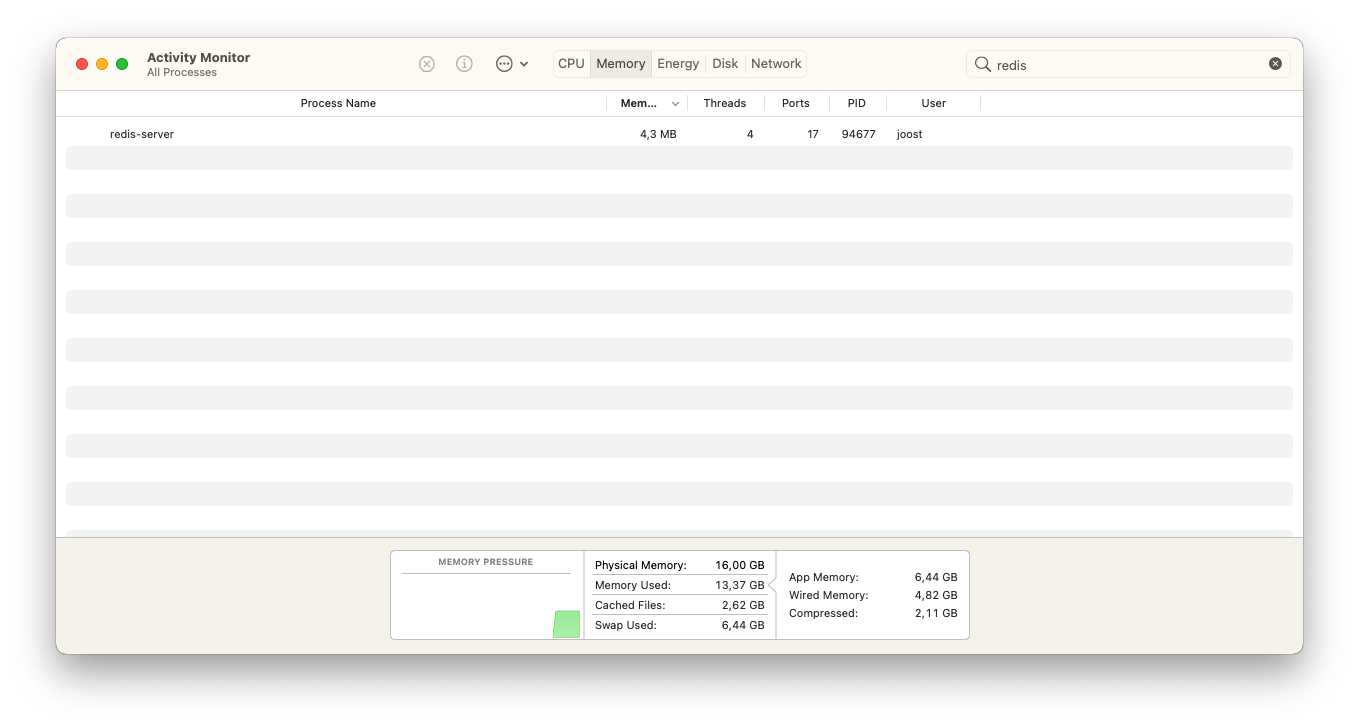Screen dimensions: 1359x728
Task: Click the magnifying glass search icon
Action: click(x=982, y=64)
